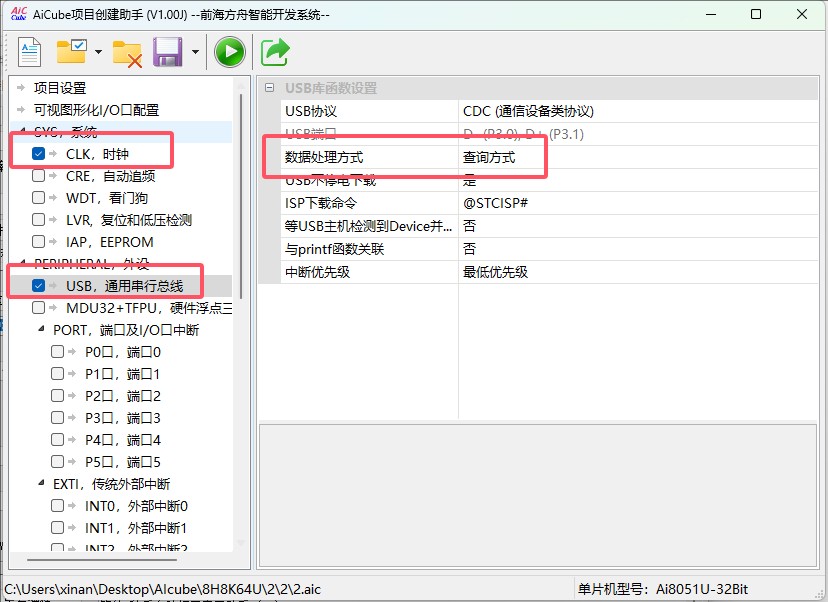Click 单片机型号 Ai8051U-32Bit status text

point(663,589)
